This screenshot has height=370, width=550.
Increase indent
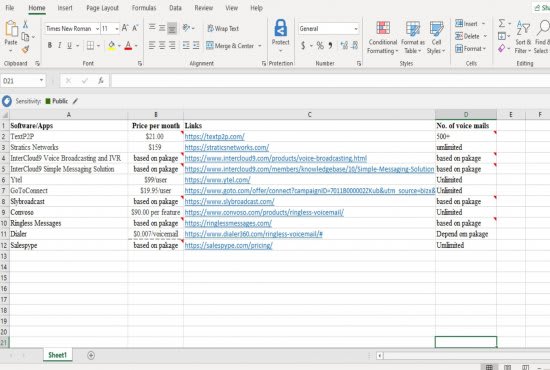[x=196, y=45]
